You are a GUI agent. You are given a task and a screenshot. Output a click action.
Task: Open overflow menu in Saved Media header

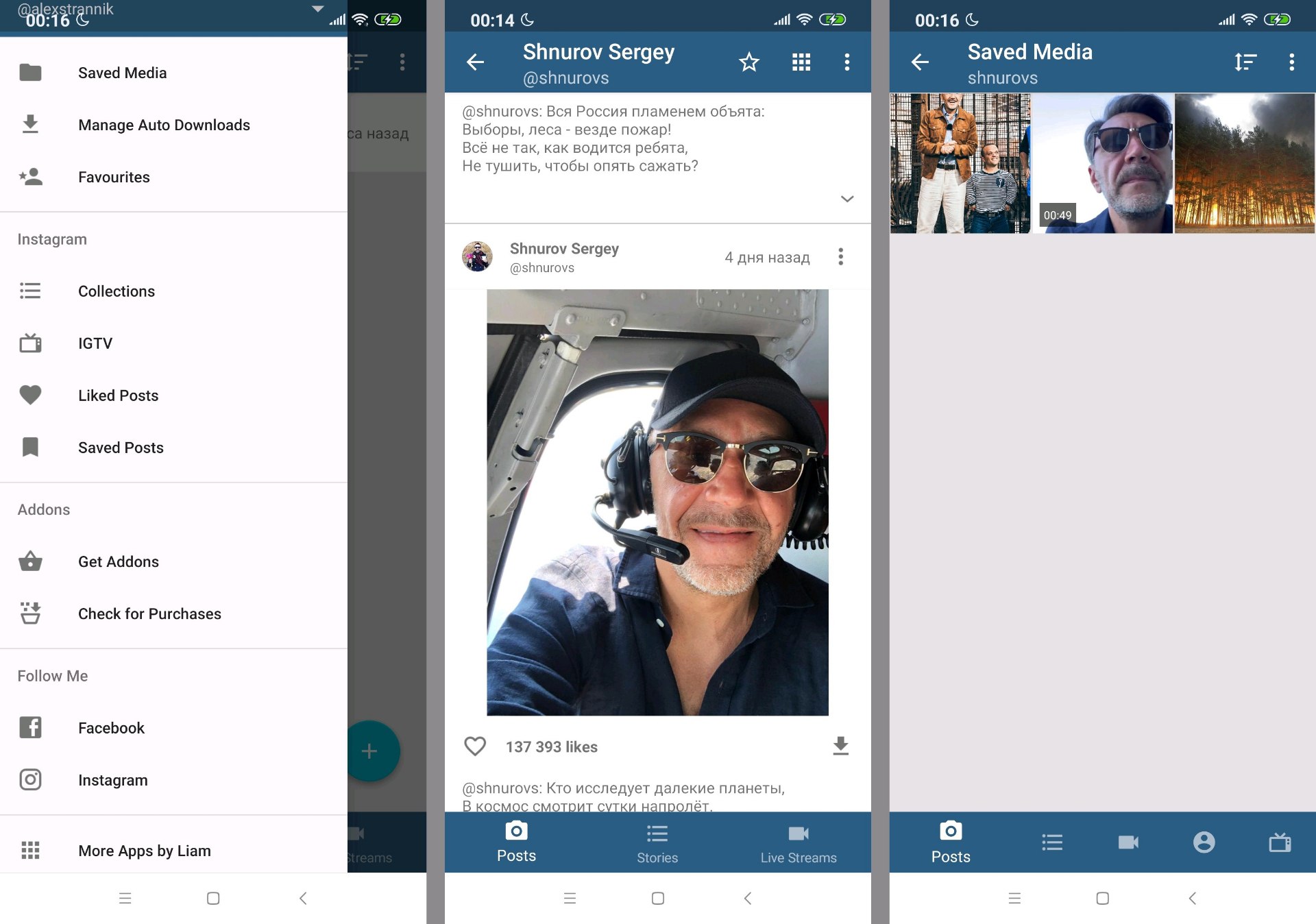(x=1292, y=62)
